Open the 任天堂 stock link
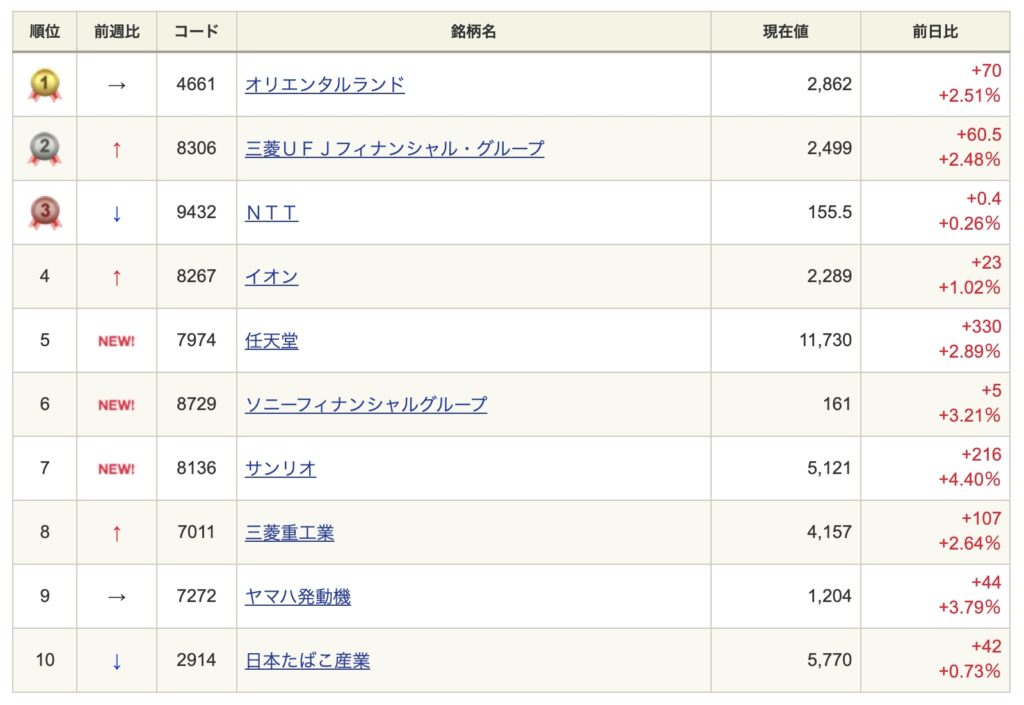 click(x=271, y=341)
